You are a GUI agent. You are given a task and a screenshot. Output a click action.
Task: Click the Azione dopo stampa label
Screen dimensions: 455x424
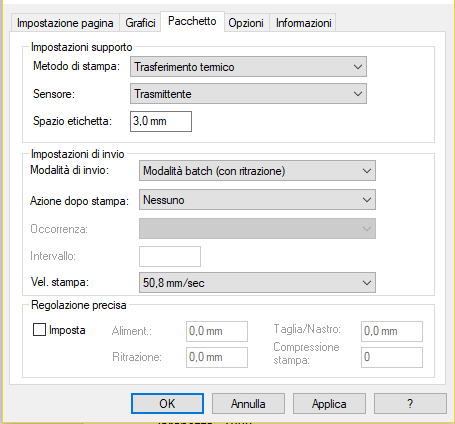tap(79, 201)
